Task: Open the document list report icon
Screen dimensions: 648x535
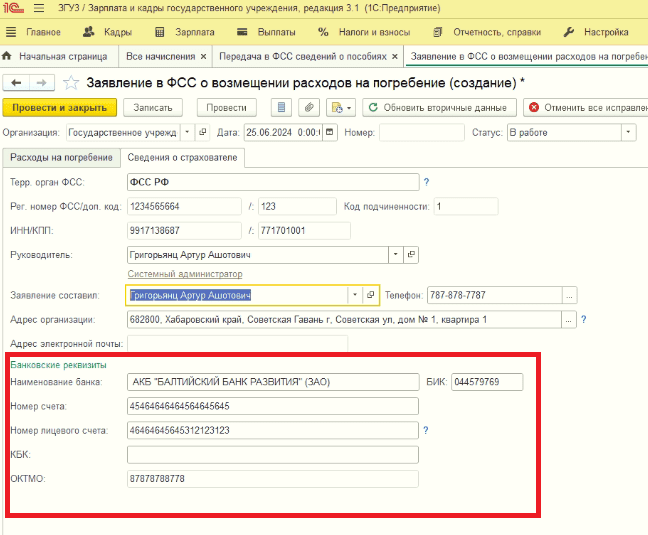Action: [281, 107]
